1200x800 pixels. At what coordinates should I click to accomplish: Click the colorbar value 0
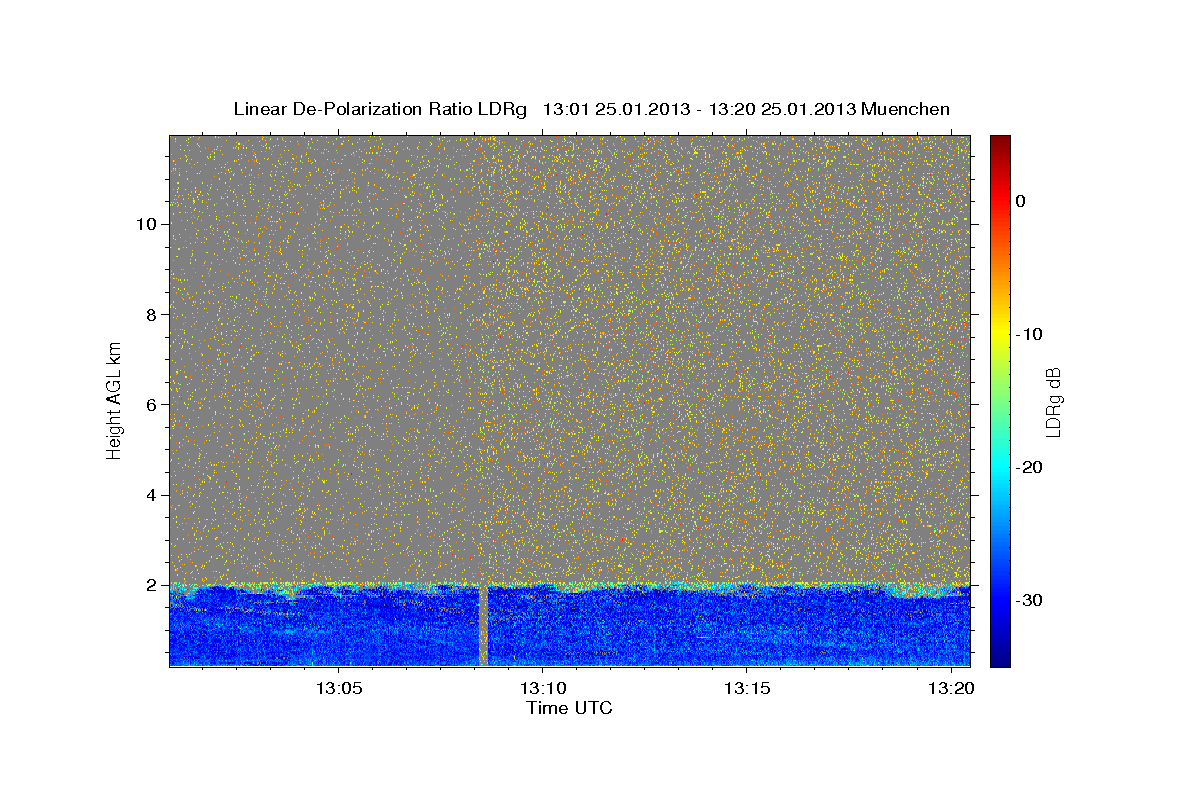(x=1020, y=201)
